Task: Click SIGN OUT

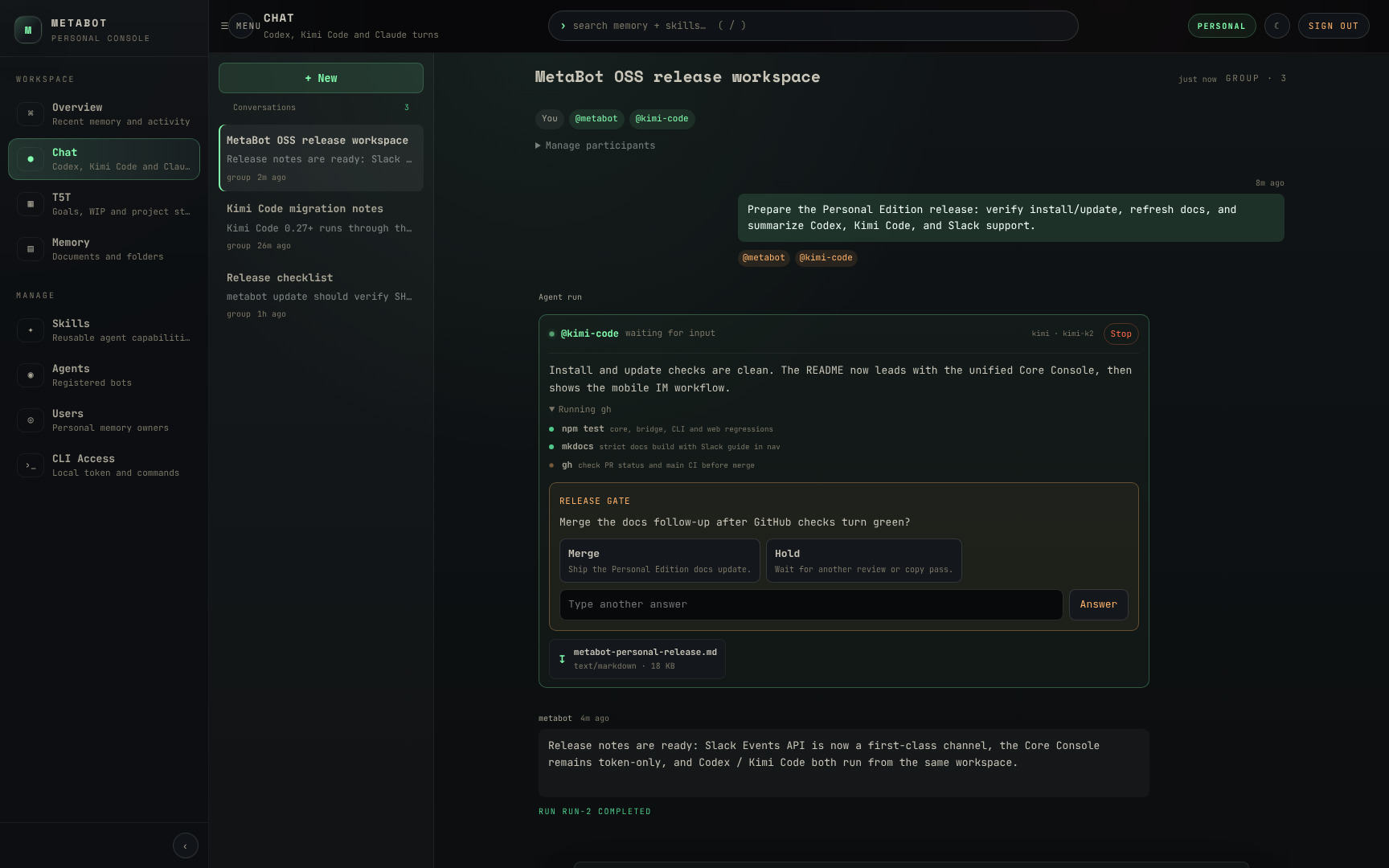Action: 1333,26
